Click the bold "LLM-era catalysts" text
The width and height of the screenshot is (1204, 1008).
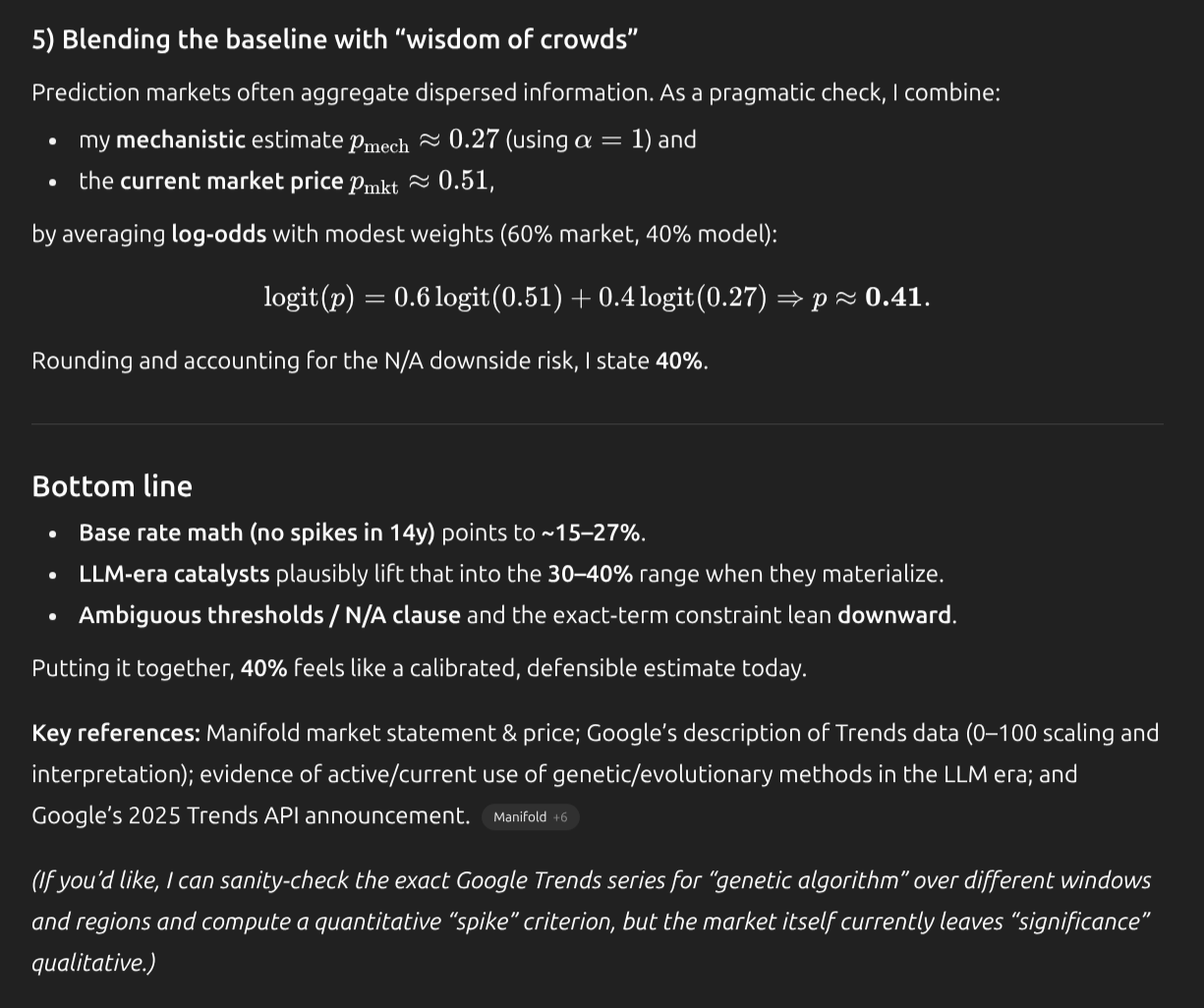(174, 574)
